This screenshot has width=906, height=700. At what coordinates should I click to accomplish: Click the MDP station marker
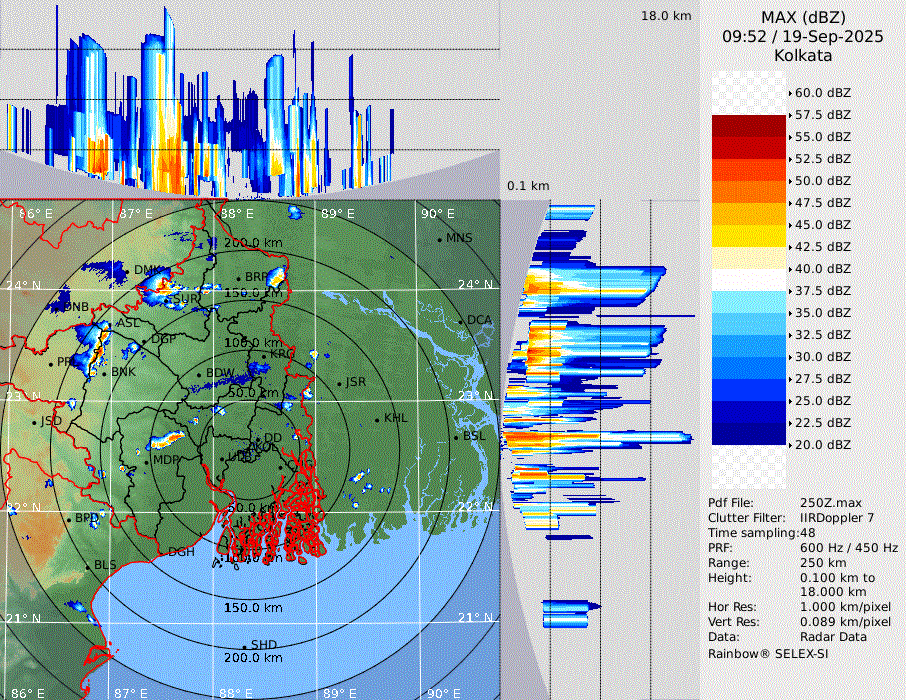146,461
